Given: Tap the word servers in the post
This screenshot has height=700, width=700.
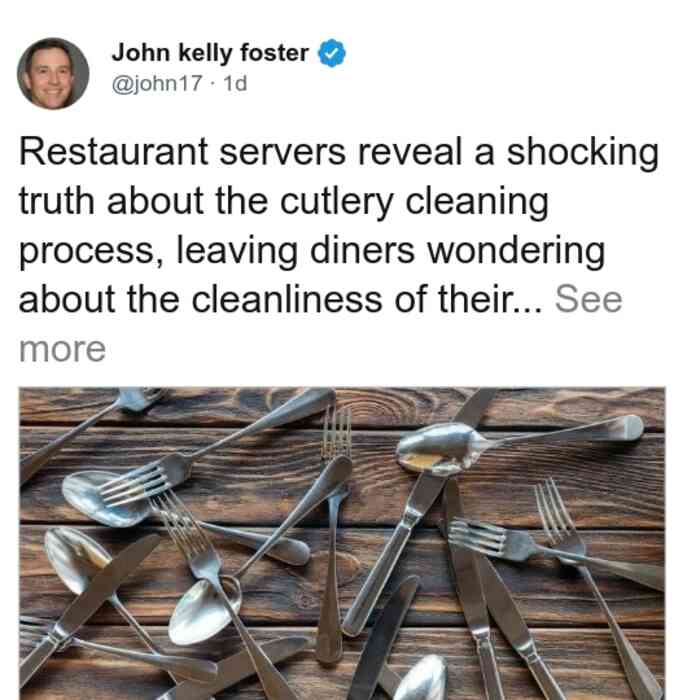Looking at the screenshot, I should (x=283, y=152).
